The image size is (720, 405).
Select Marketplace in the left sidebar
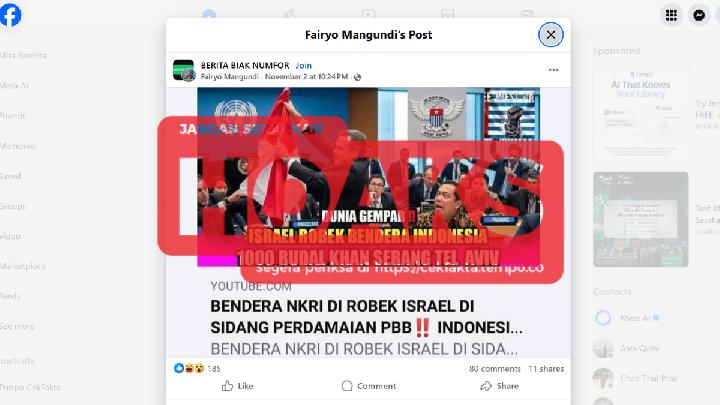click(x=23, y=266)
